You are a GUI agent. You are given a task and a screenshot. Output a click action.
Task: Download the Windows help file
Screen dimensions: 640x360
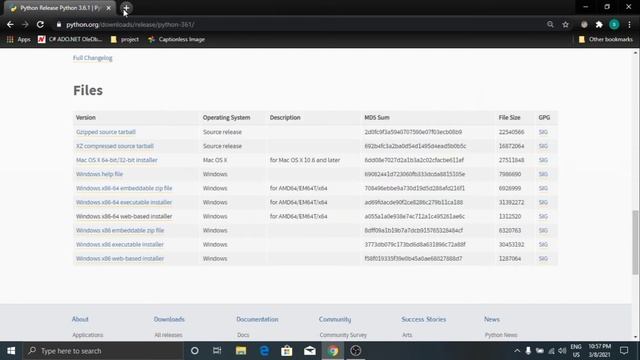click(x=99, y=174)
